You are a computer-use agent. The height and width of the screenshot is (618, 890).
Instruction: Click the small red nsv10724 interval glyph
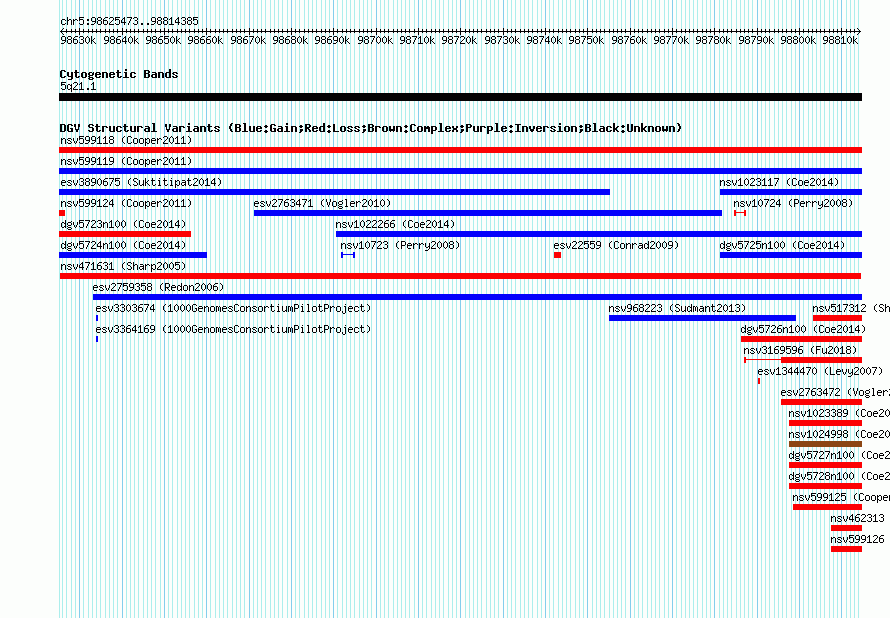point(740,213)
